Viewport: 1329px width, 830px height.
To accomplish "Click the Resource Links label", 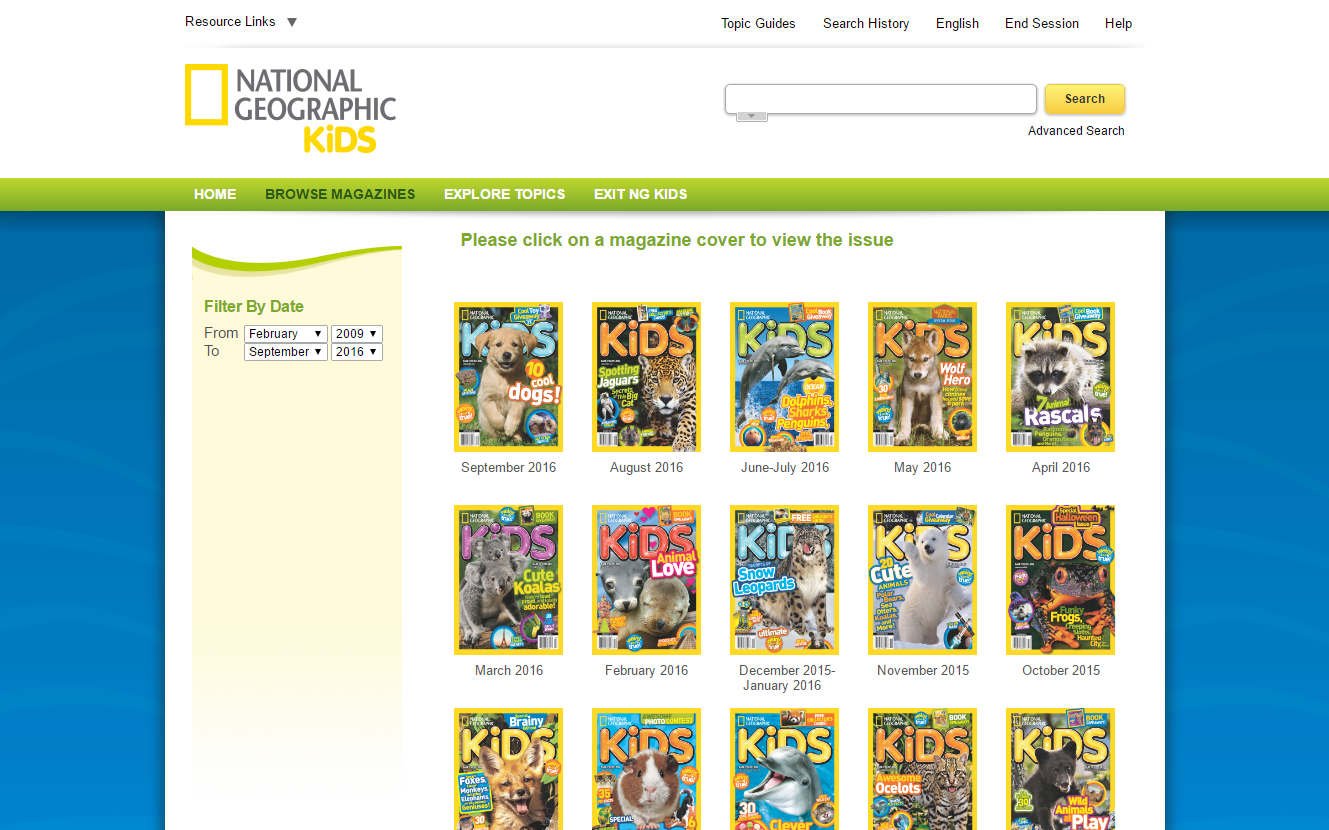I will [230, 22].
